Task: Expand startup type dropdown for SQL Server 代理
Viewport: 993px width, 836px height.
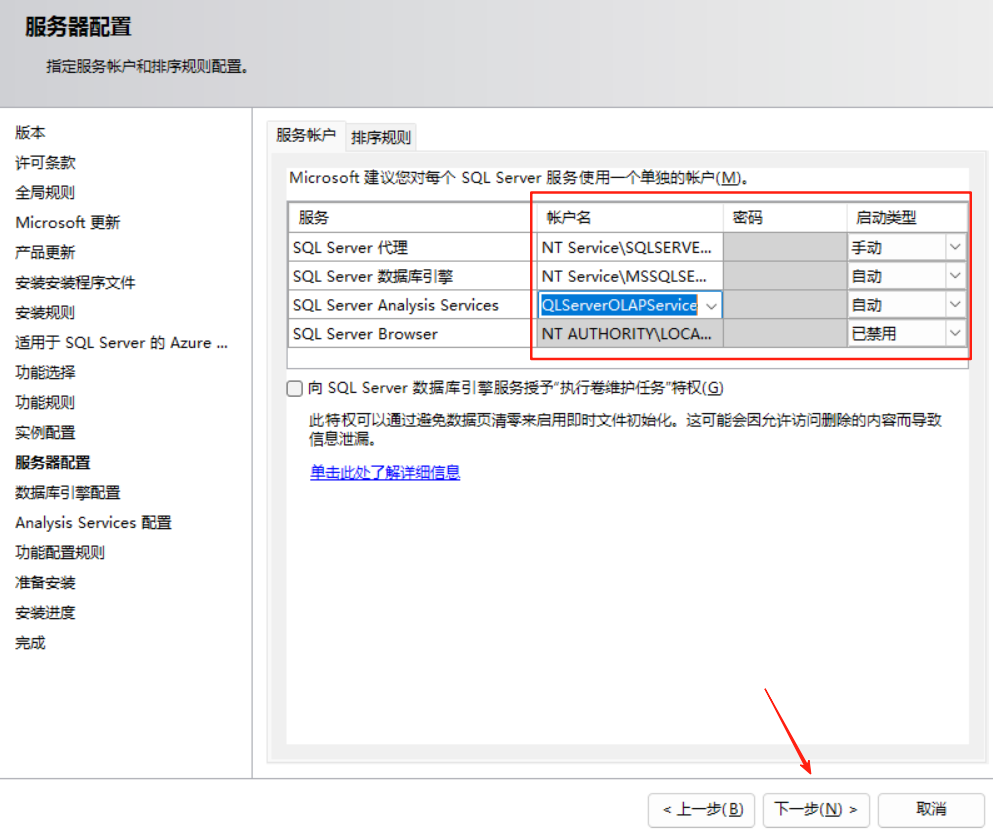Action: 955,247
